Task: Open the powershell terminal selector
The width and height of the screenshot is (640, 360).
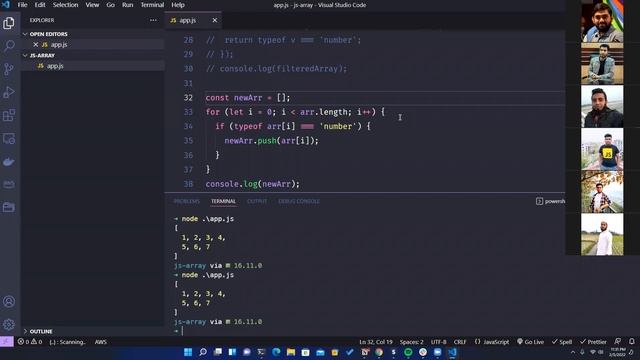Action: coord(551,201)
